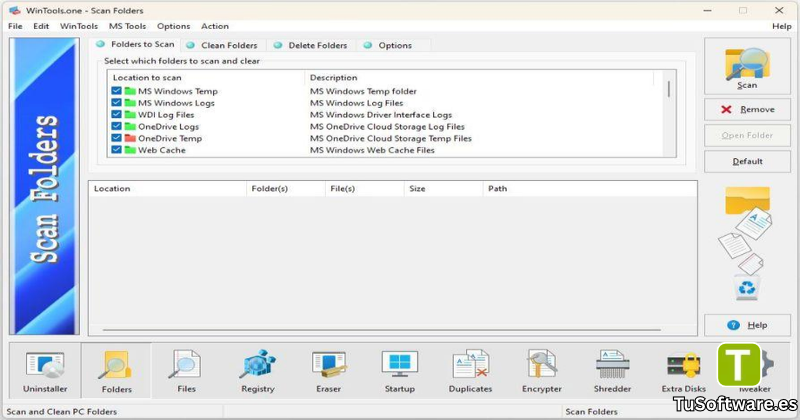The image size is (800, 420).
Task: Select MS OneDrive Cloud Storage Log Files text
Action: [387, 127]
